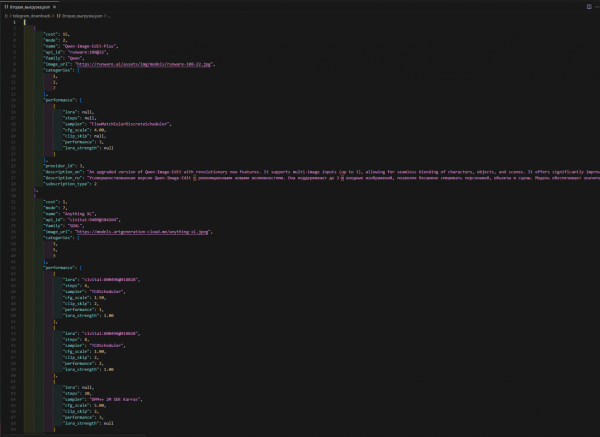This screenshot has width=600, height=437.
Task: Place cursor on "cfg_scale": 5.00
Action: pyautogui.click(x=84, y=406)
